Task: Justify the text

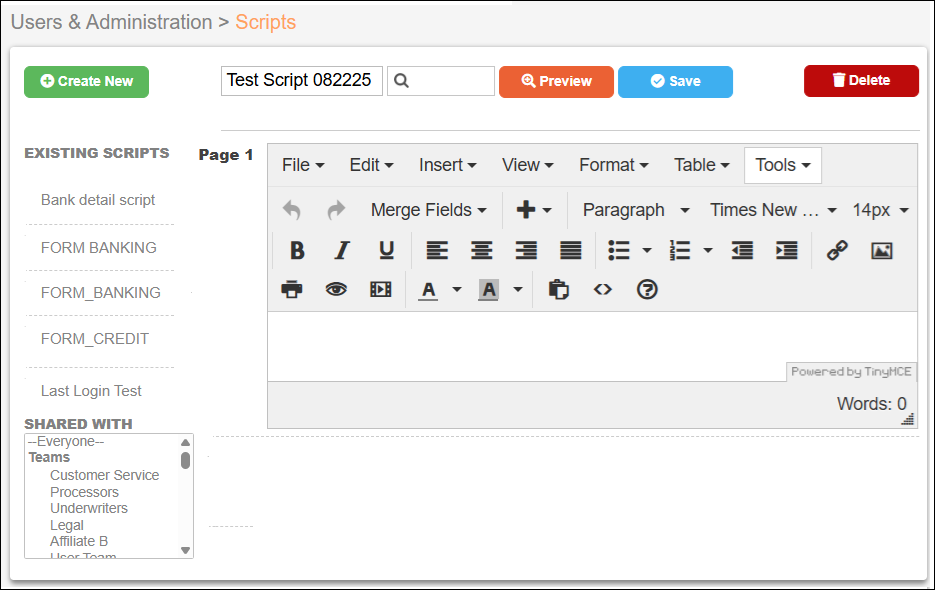Action: click(571, 251)
